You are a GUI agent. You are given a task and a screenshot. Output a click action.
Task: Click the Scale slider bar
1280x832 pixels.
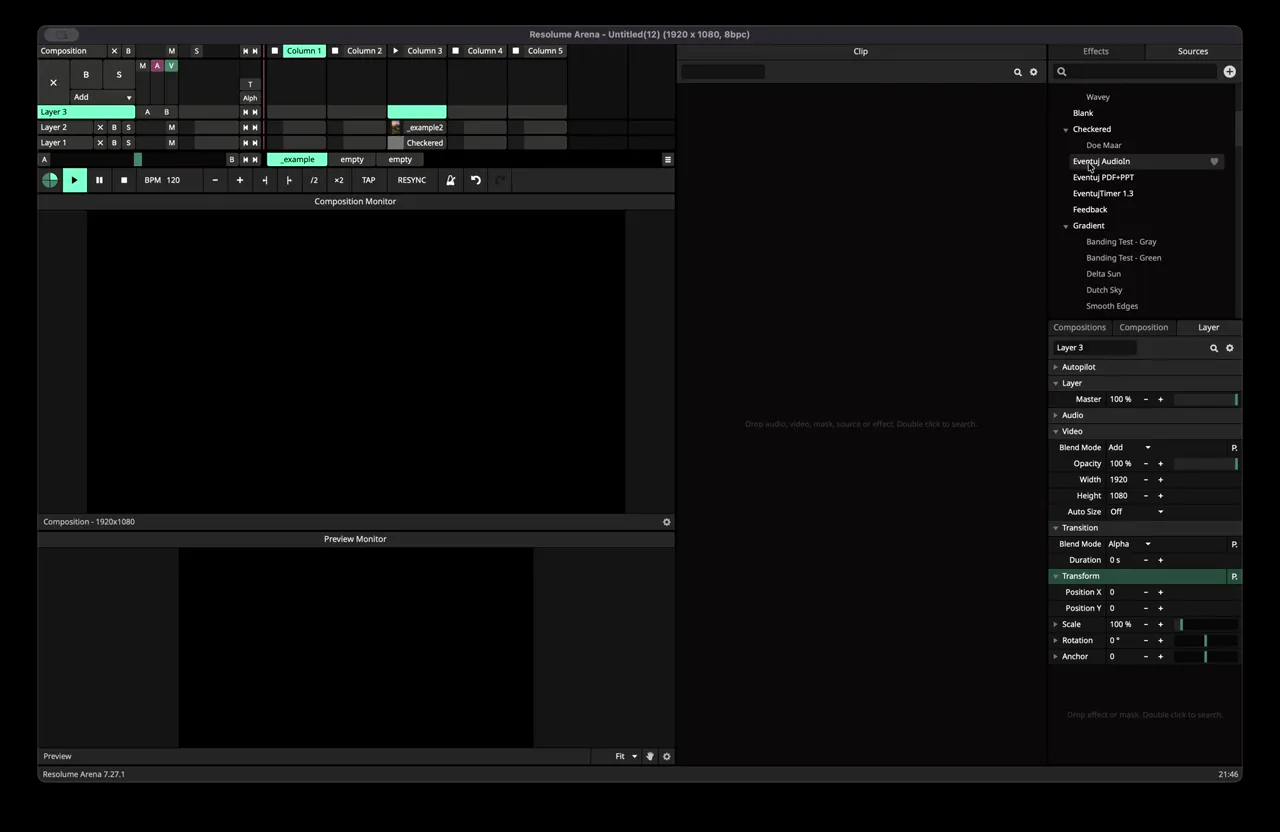click(1206, 624)
